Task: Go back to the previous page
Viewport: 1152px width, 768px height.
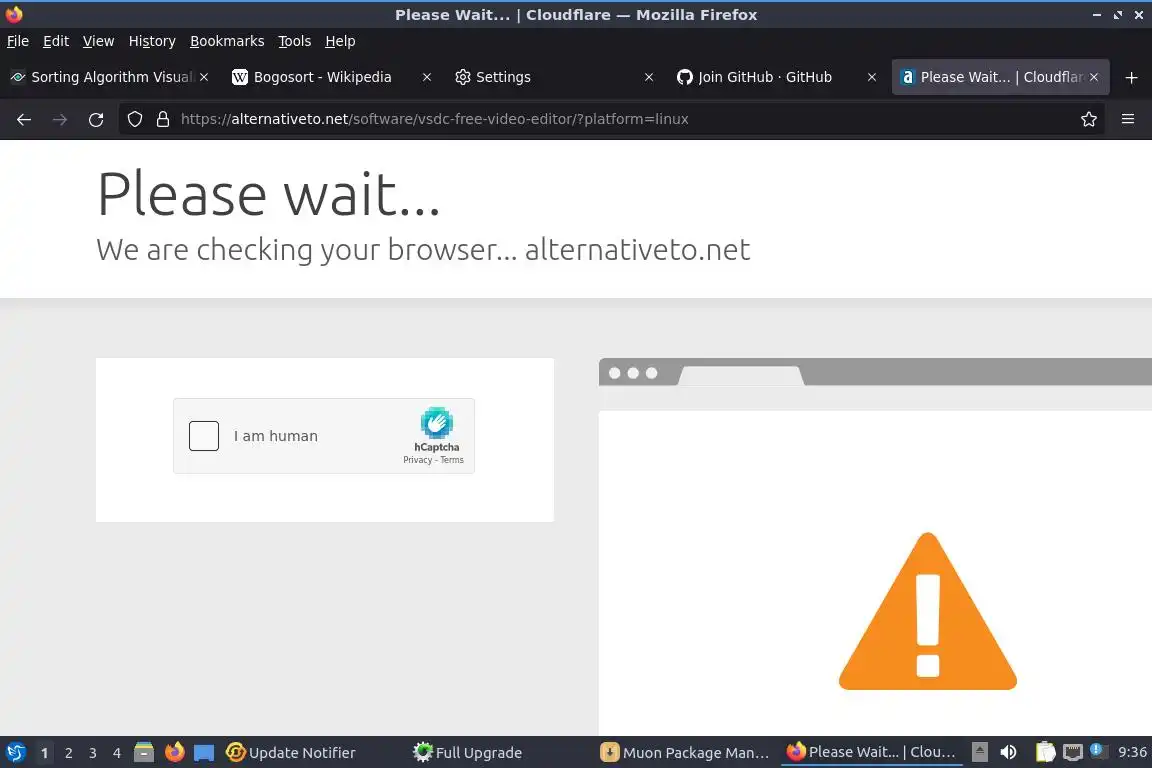Action: [24, 119]
